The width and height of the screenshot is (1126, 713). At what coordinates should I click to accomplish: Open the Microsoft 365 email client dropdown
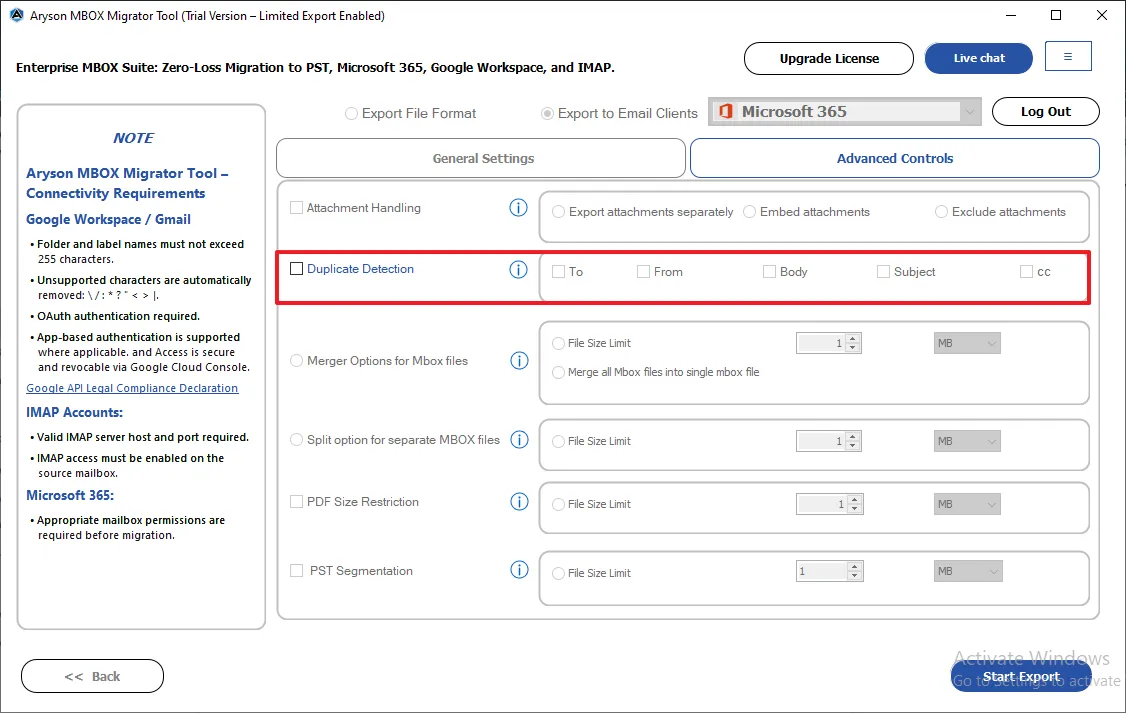pos(844,111)
